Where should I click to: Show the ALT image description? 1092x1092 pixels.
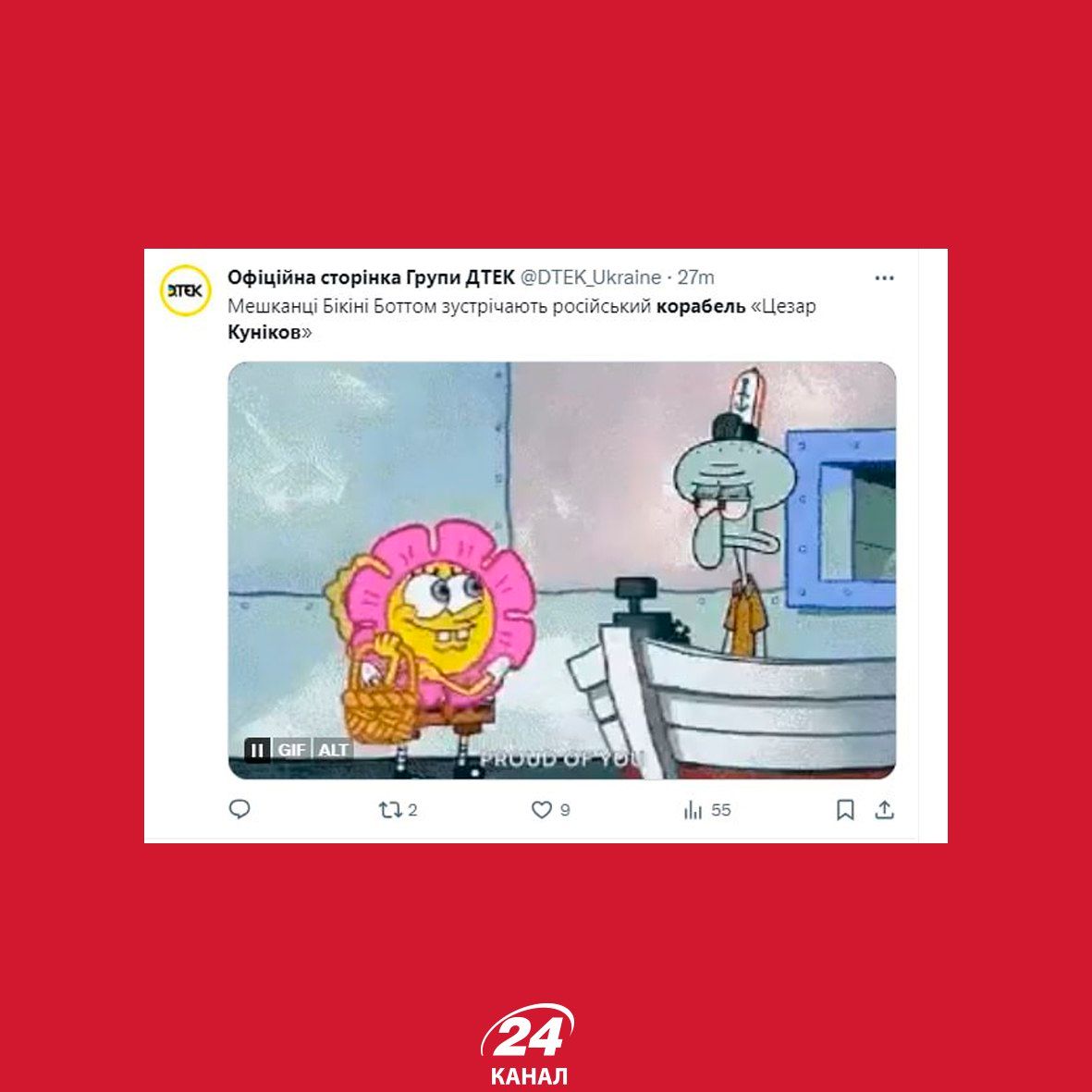pos(334,750)
